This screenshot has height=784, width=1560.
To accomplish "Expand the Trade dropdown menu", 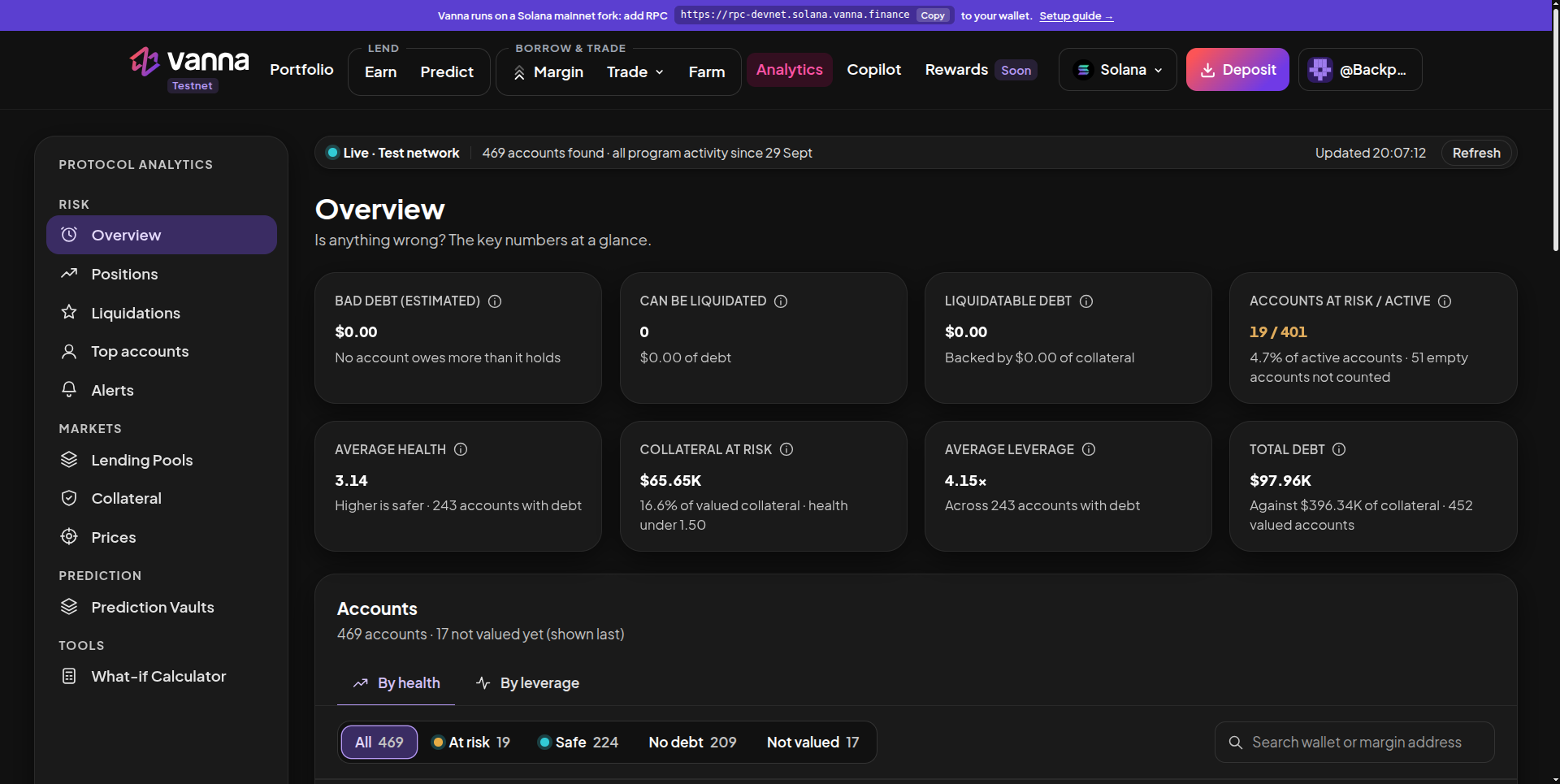I will pyautogui.click(x=635, y=72).
